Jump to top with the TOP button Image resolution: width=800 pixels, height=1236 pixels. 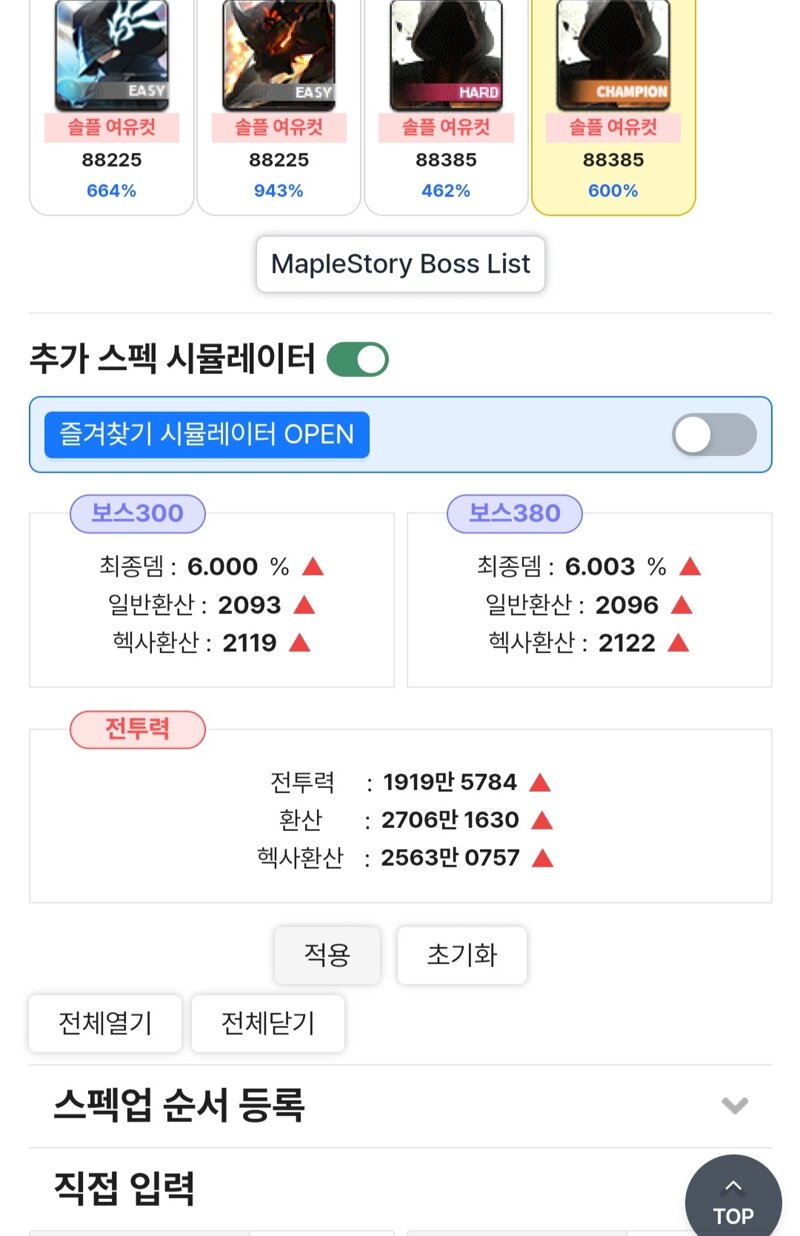(x=733, y=1200)
